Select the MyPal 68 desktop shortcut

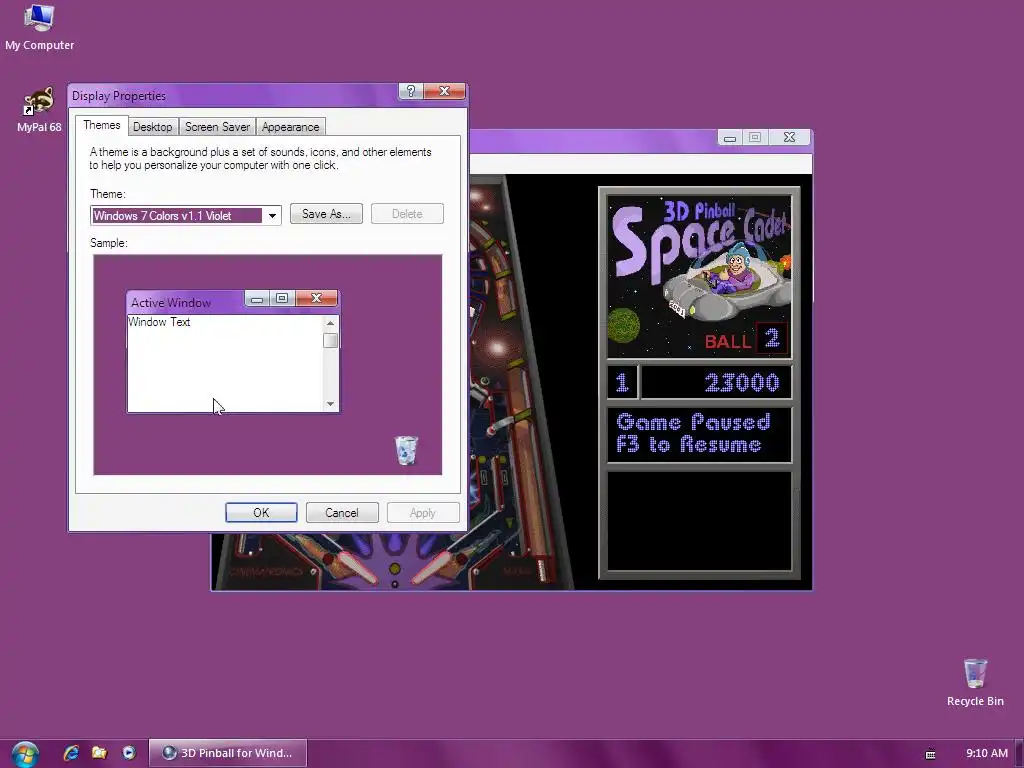[x=39, y=110]
